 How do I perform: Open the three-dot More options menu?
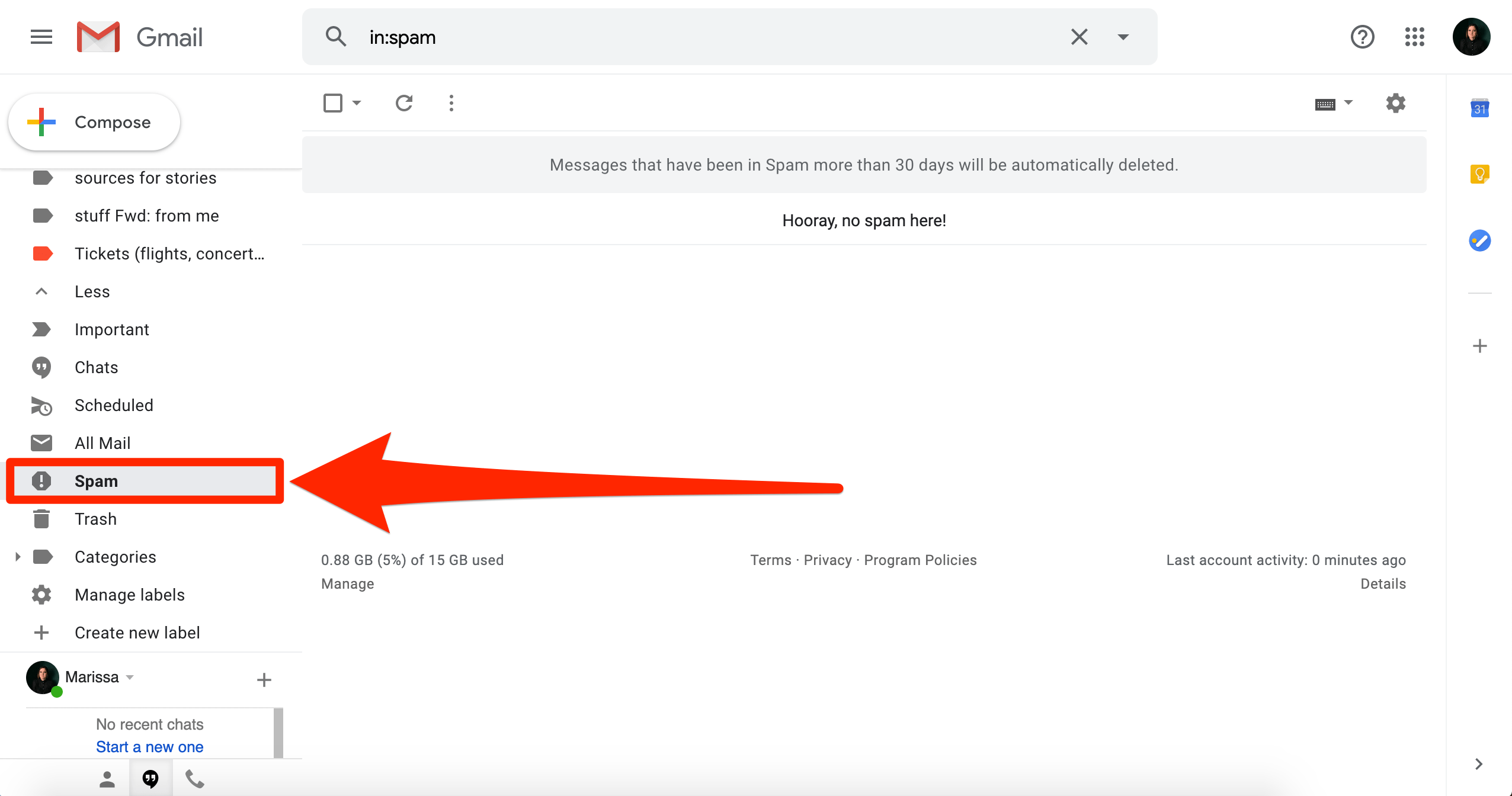451,103
